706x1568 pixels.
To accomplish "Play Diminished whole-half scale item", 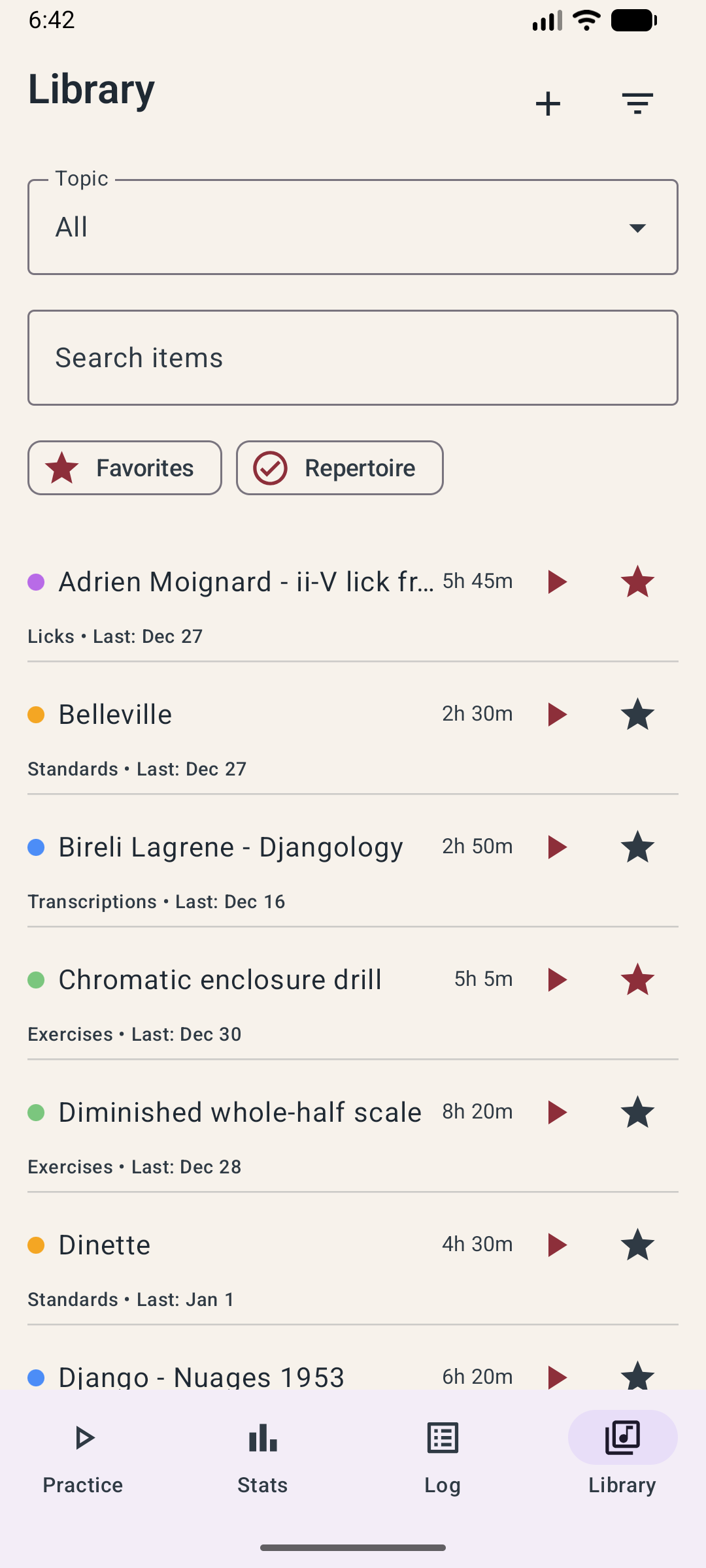I will coord(557,1112).
